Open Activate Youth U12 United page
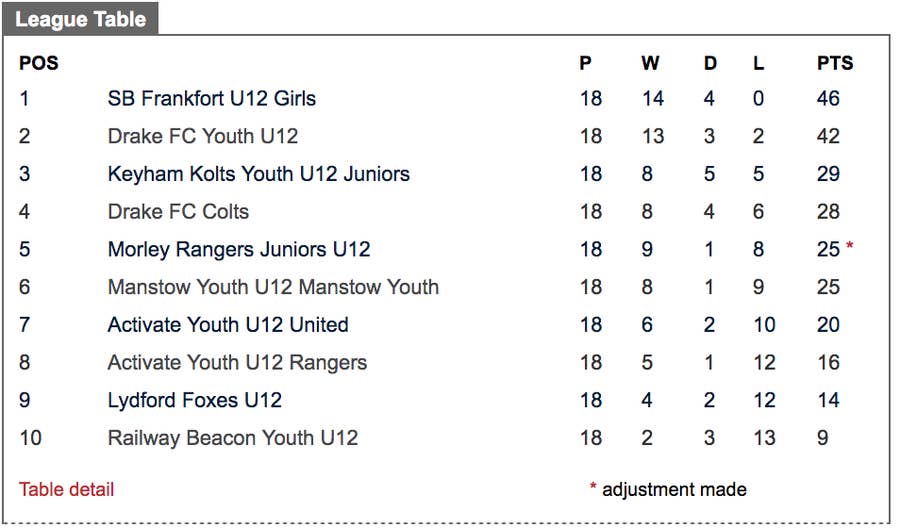 click(228, 325)
